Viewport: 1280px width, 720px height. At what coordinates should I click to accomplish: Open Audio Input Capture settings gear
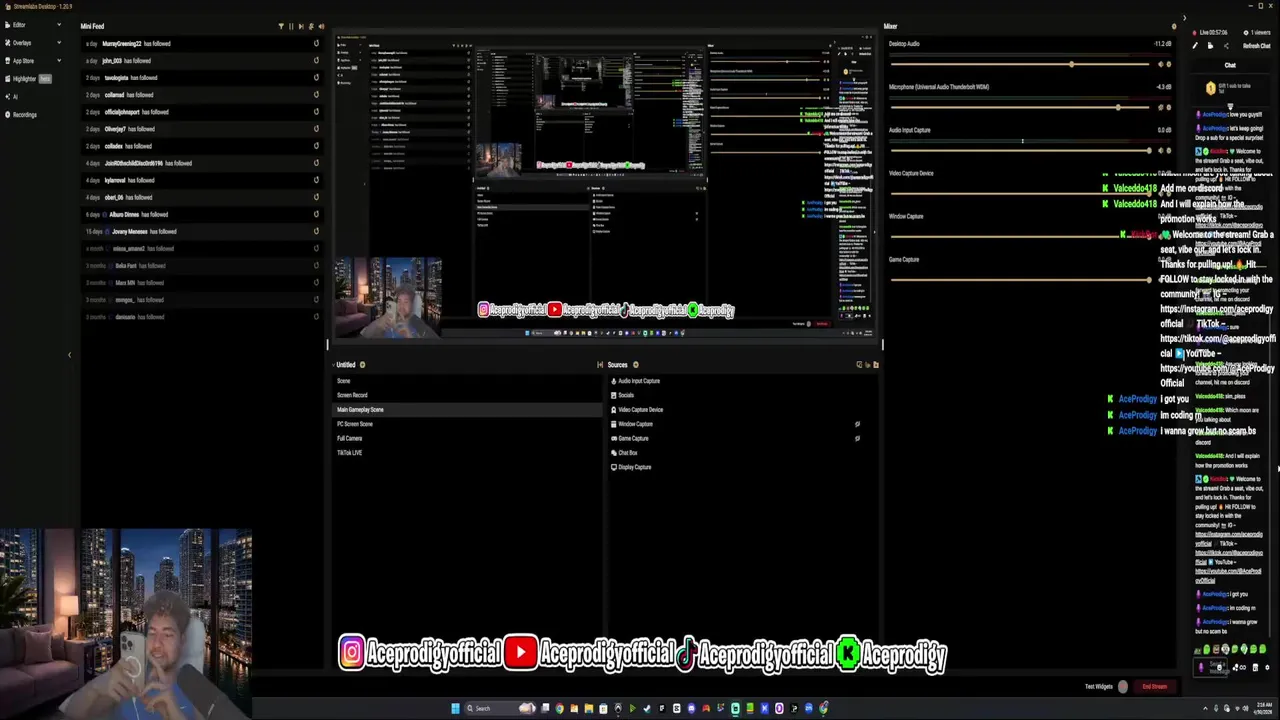pos(1169,151)
